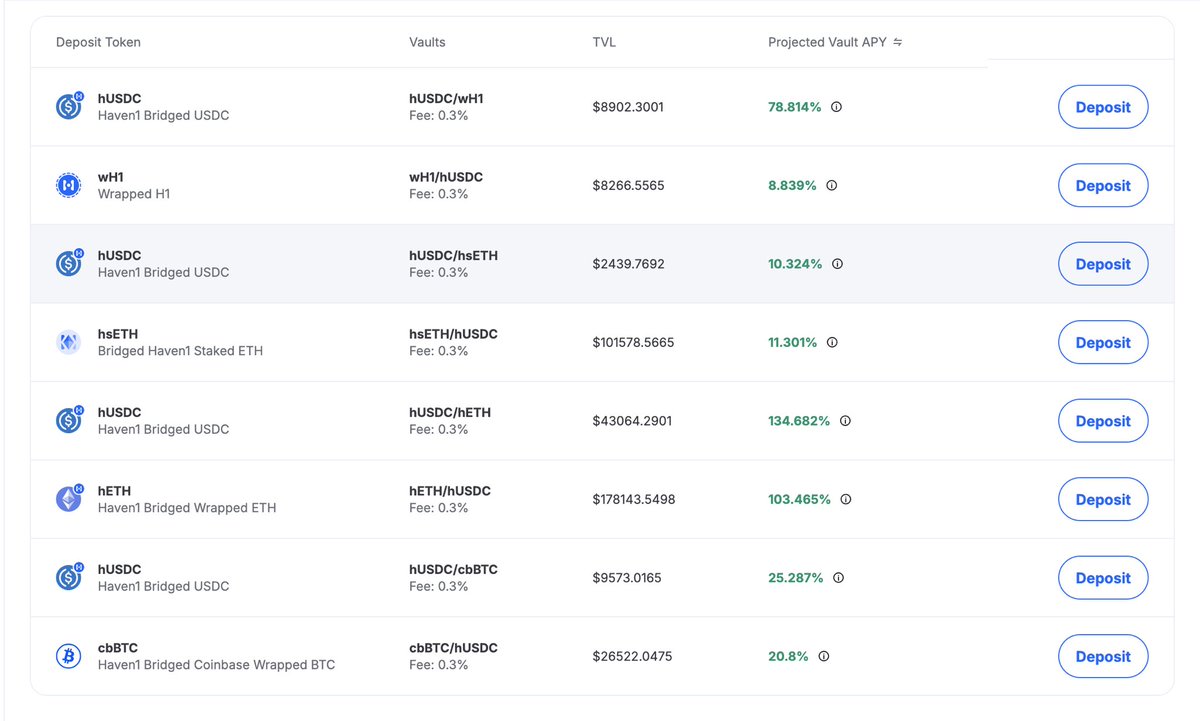The width and height of the screenshot is (1200, 721).
Task: Click the hETH Ethereum token icon
Action: point(69,499)
